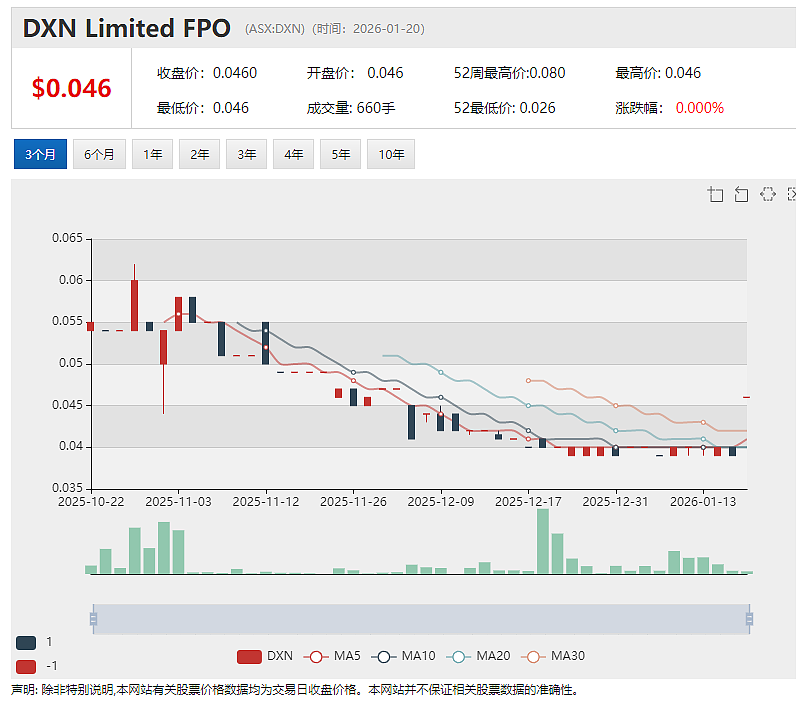Screen dimensions: 806x707
Task: Click the 2025-12-17 axis date
Action: click(x=528, y=502)
